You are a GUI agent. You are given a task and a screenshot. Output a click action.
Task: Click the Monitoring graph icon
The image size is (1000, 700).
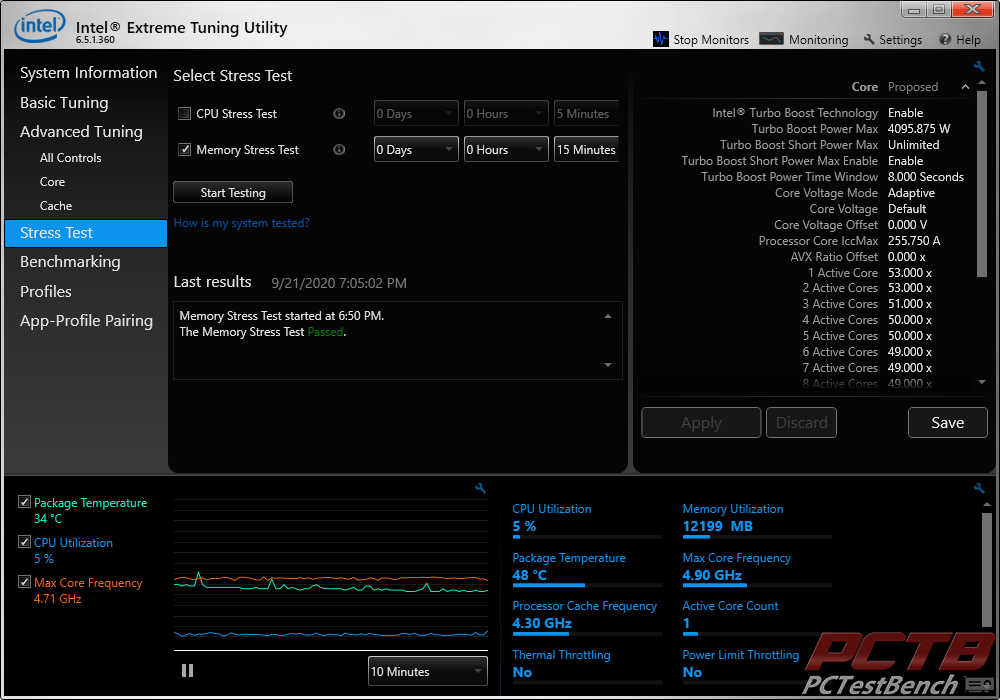coord(771,39)
